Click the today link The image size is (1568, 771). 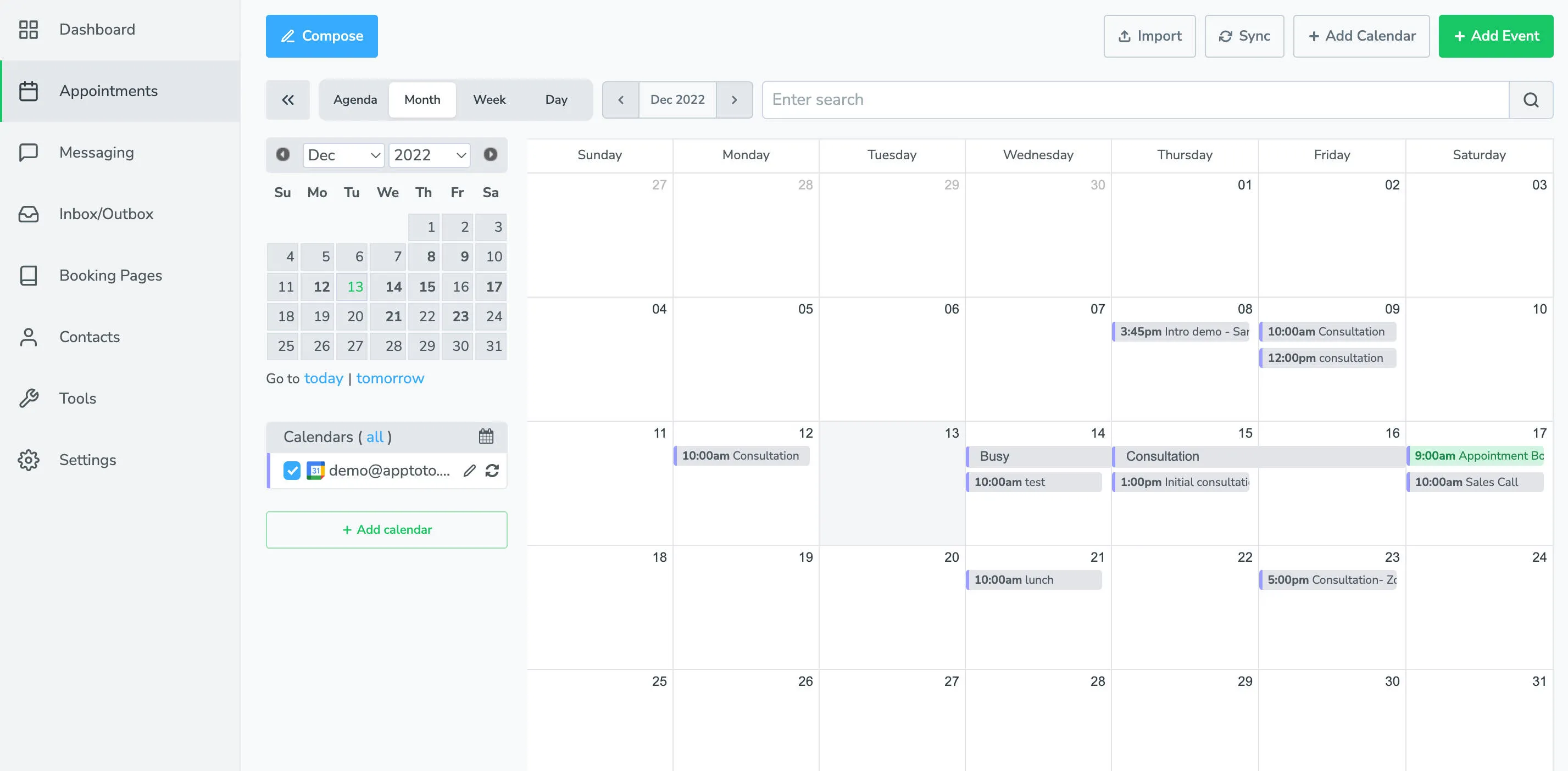(x=323, y=378)
